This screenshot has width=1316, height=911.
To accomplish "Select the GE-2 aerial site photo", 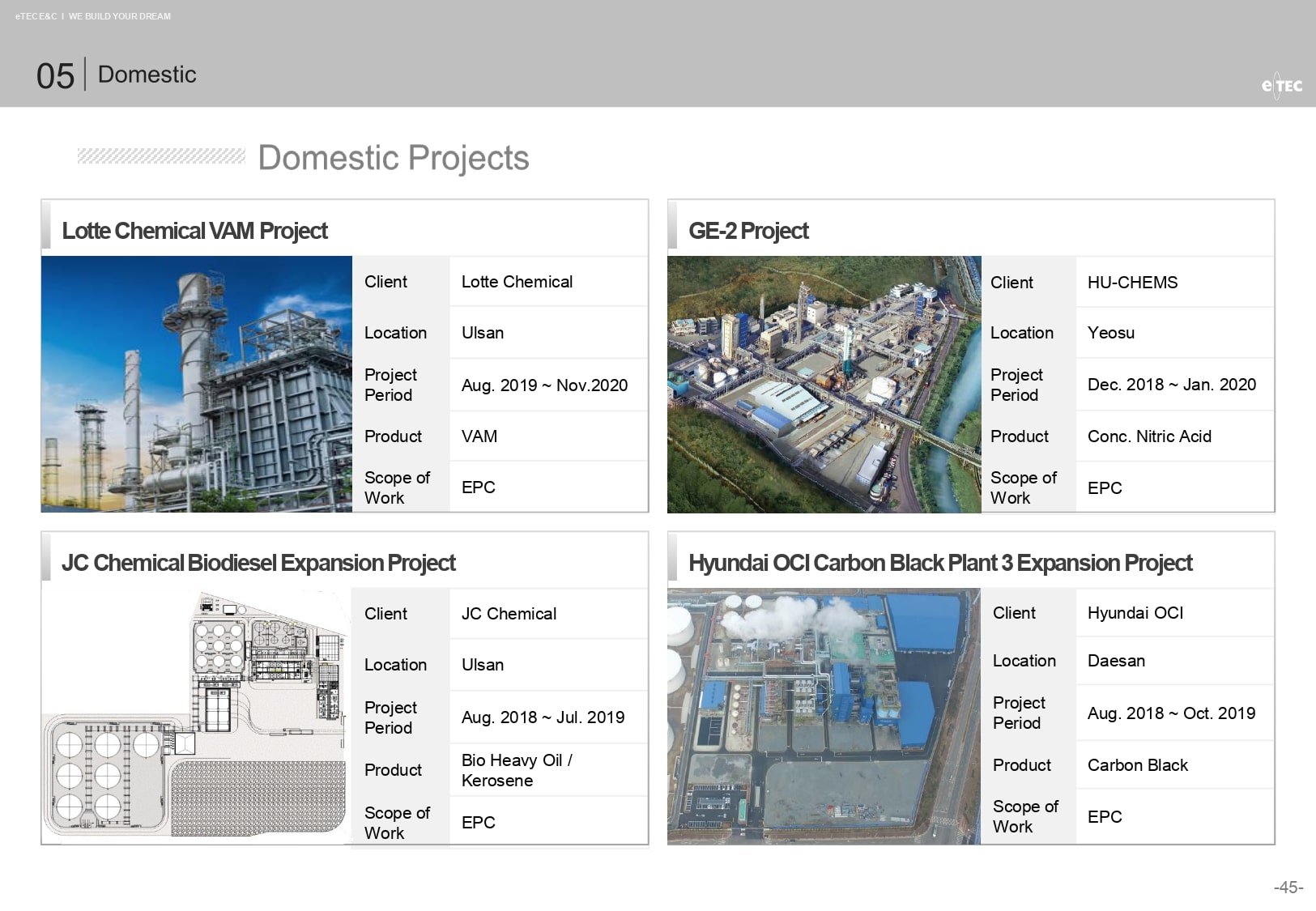I will [824, 385].
